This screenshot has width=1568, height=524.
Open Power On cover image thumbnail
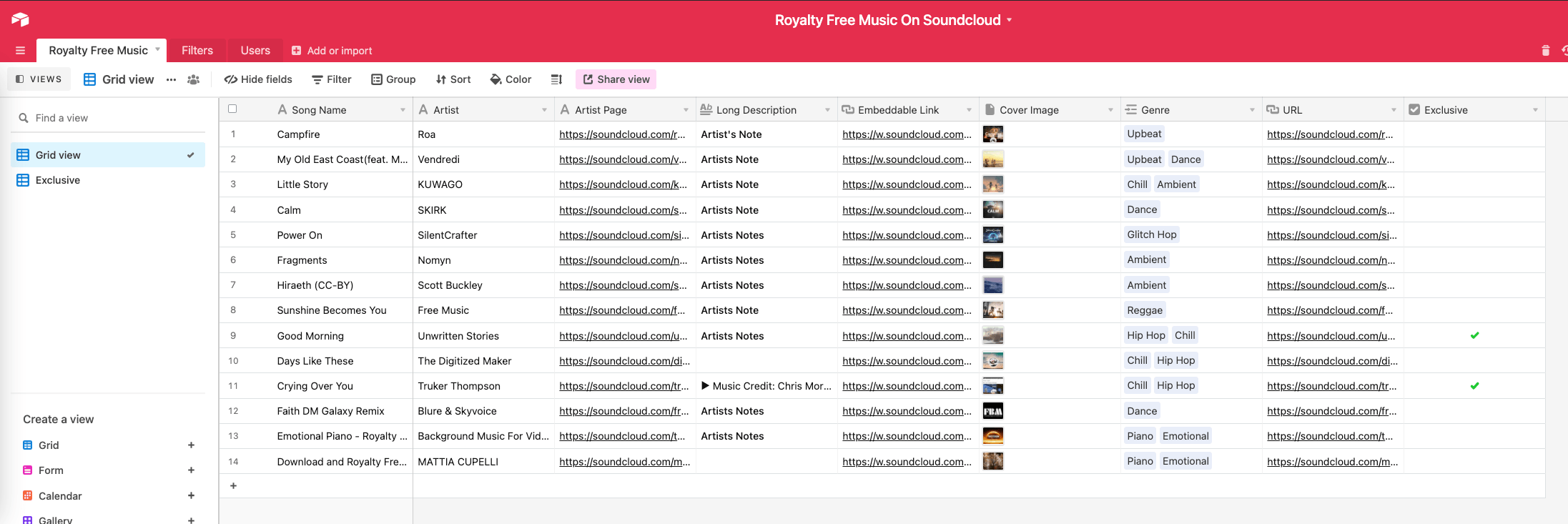993,235
